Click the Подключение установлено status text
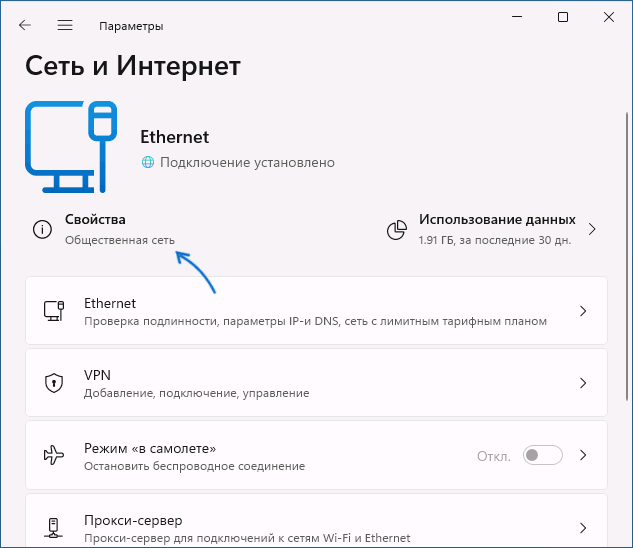633x548 pixels. pyautogui.click(x=247, y=162)
